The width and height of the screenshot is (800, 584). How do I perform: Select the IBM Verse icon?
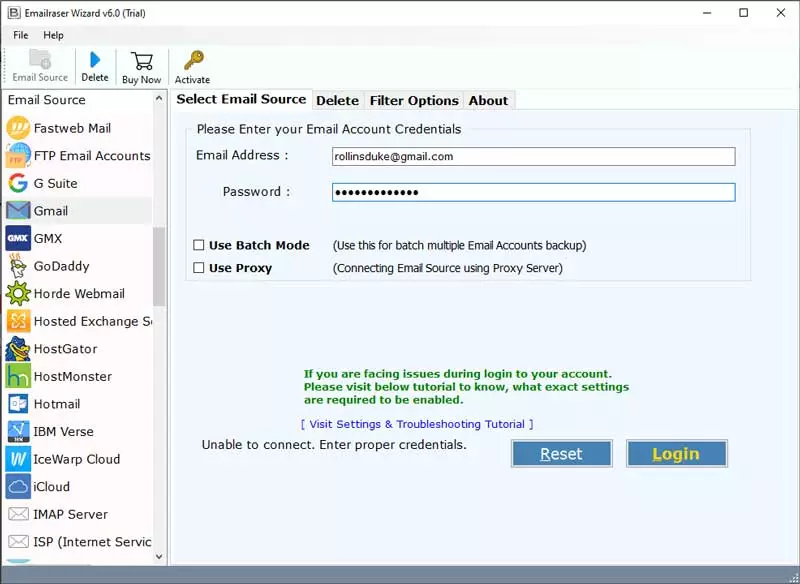pyautogui.click(x=18, y=431)
